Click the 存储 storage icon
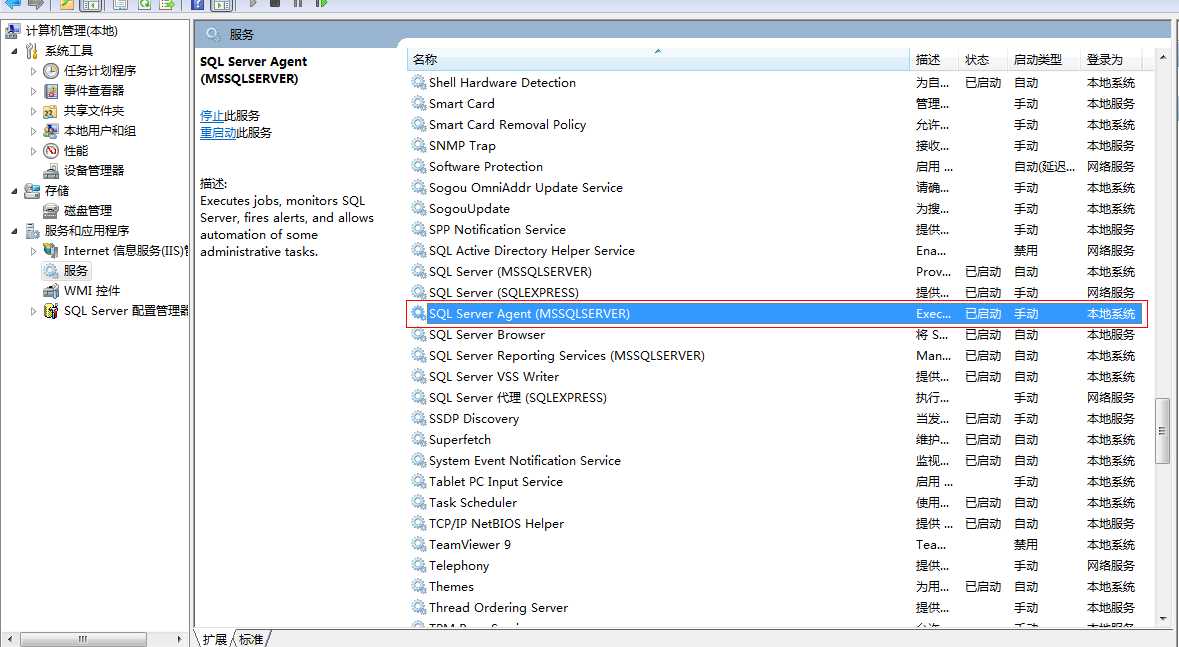Image resolution: width=1179 pixels, height=647 pixels. tap(32, 191)
